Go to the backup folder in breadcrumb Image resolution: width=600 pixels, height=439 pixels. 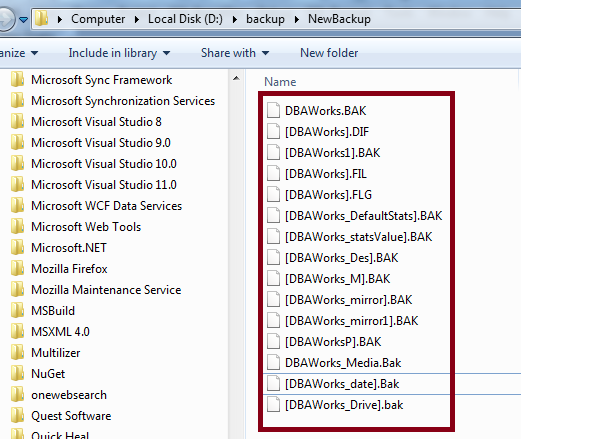point(265,19)
